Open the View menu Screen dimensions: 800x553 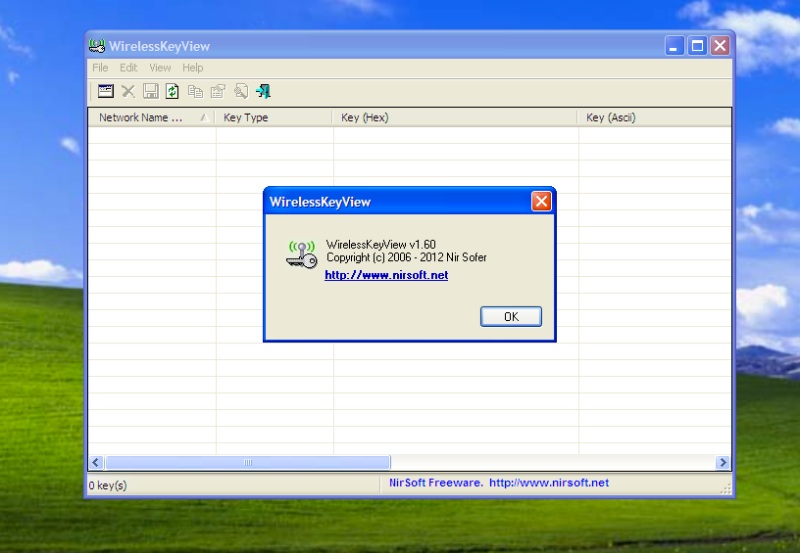[x=160, y=68]
